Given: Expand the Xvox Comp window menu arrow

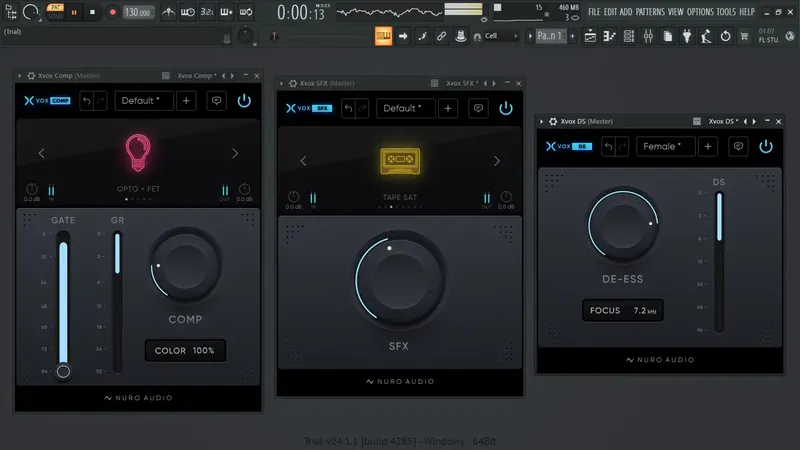Looking at the screenshot, I should click(19, 76).
